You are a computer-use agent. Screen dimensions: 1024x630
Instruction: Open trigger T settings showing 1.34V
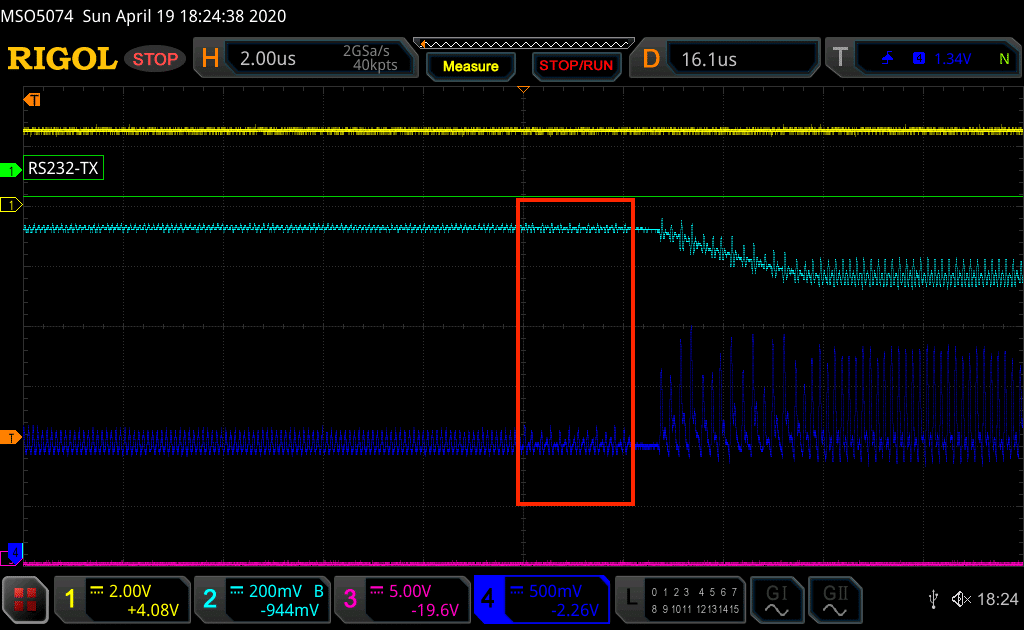[x=920, y=59]
